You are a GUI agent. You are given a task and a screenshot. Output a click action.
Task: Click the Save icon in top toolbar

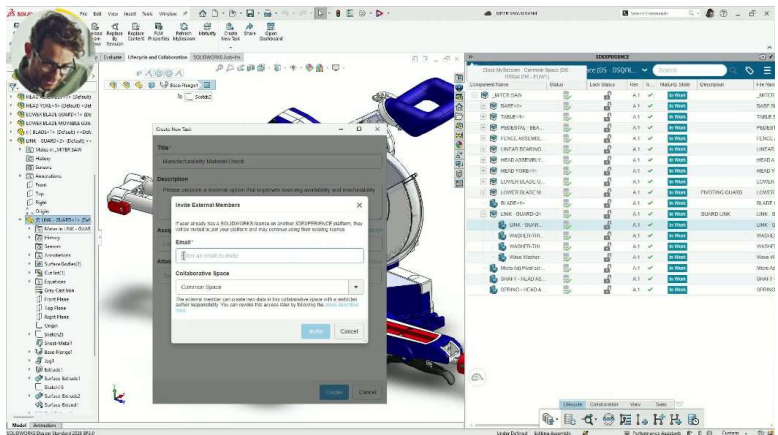[250, 13]
